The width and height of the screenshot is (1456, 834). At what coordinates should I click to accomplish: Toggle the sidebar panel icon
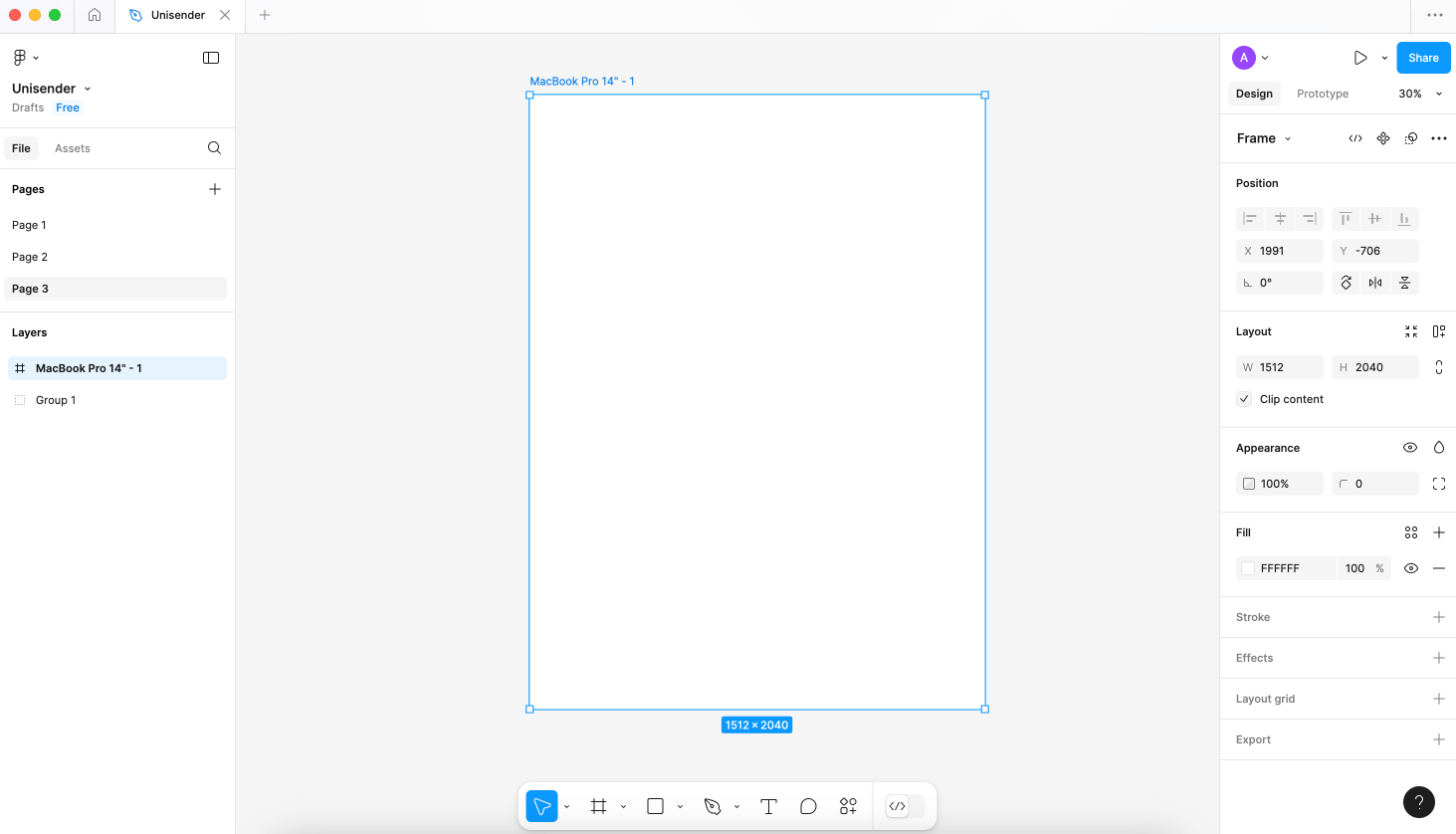[211, 58]
